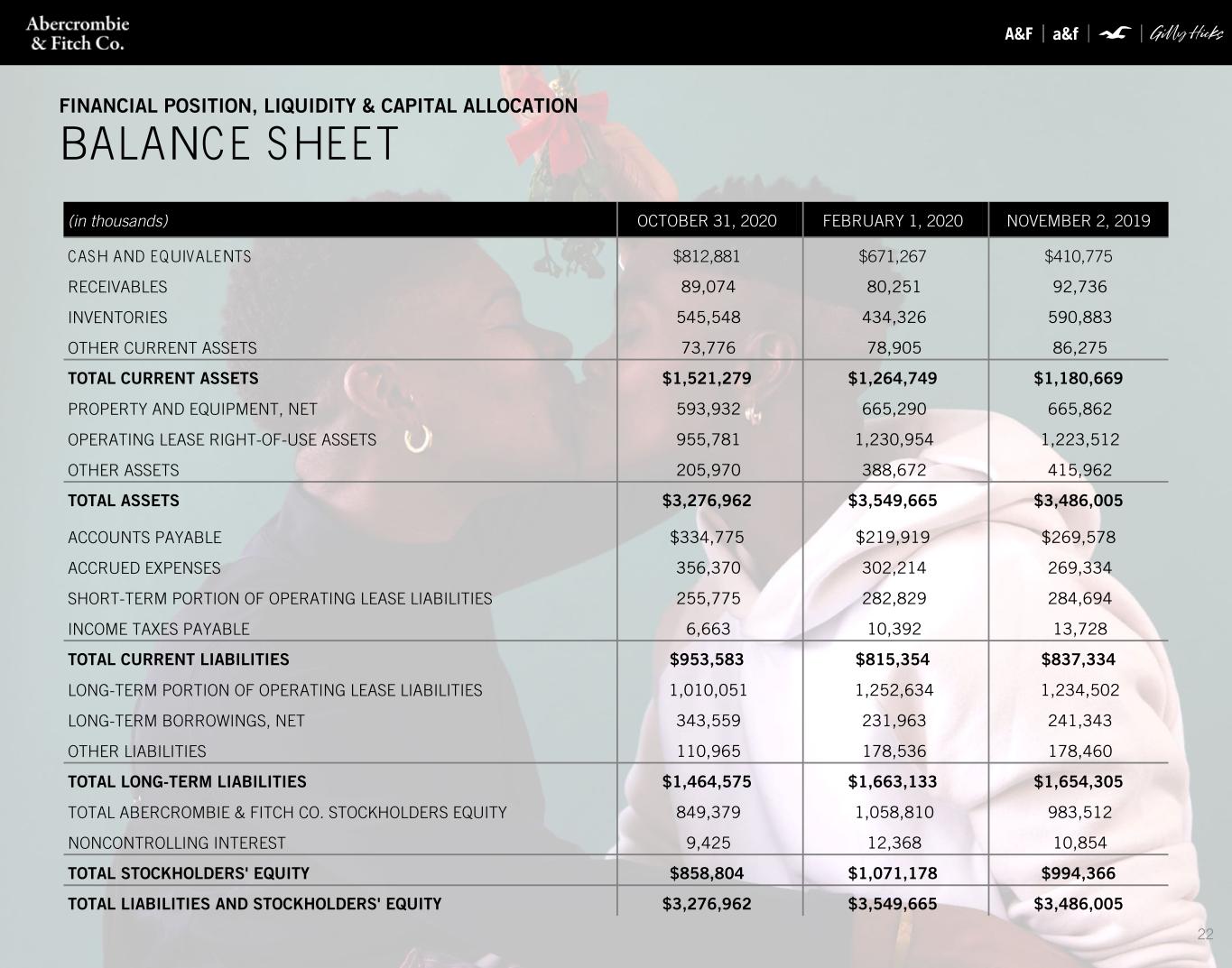Click the Gilly Hicks script logo
The height and width of the screenshot is (968, 1232).
pyautogui.click(x=1186, y=33)
